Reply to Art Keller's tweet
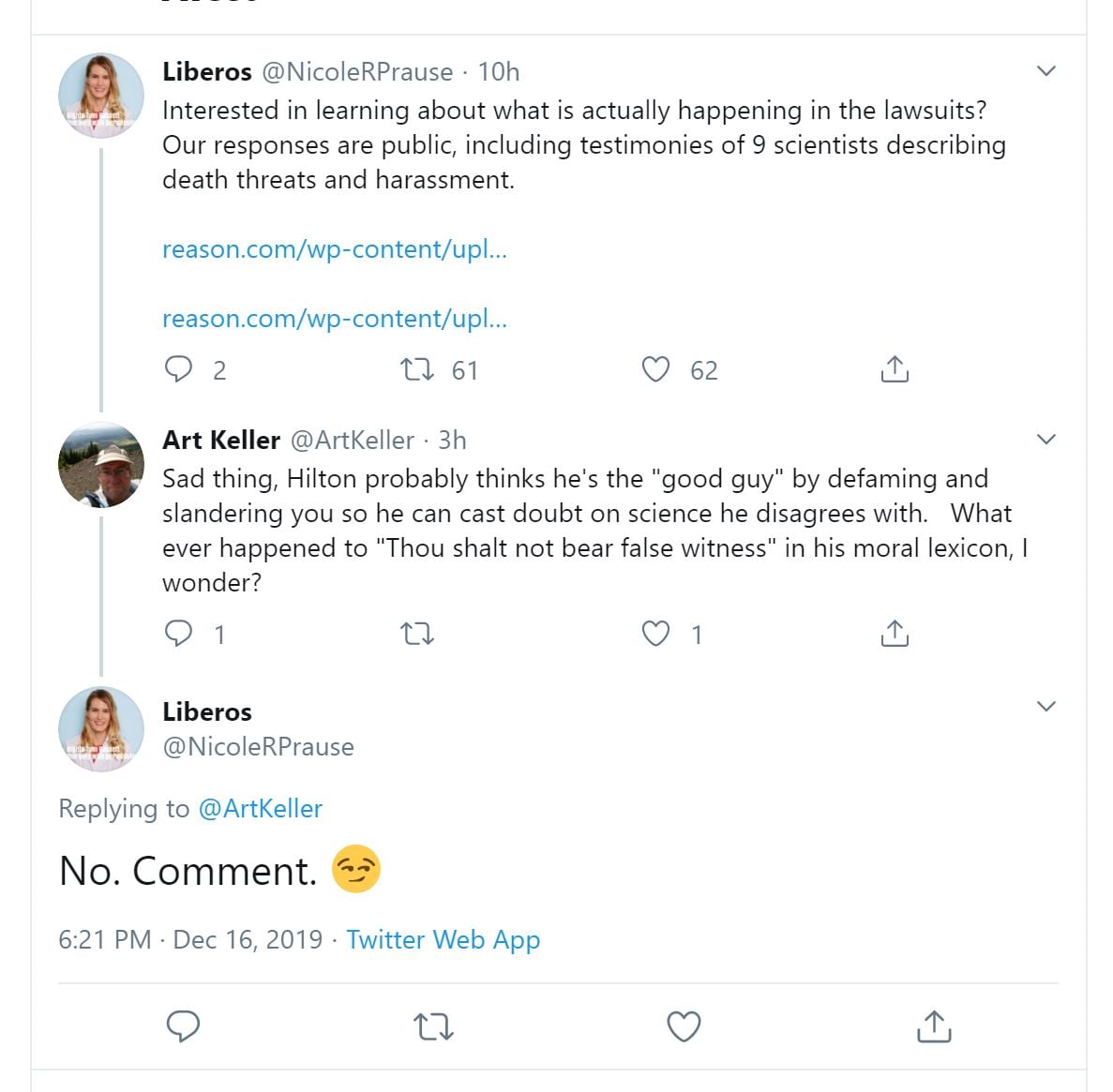 coord(178,635)
